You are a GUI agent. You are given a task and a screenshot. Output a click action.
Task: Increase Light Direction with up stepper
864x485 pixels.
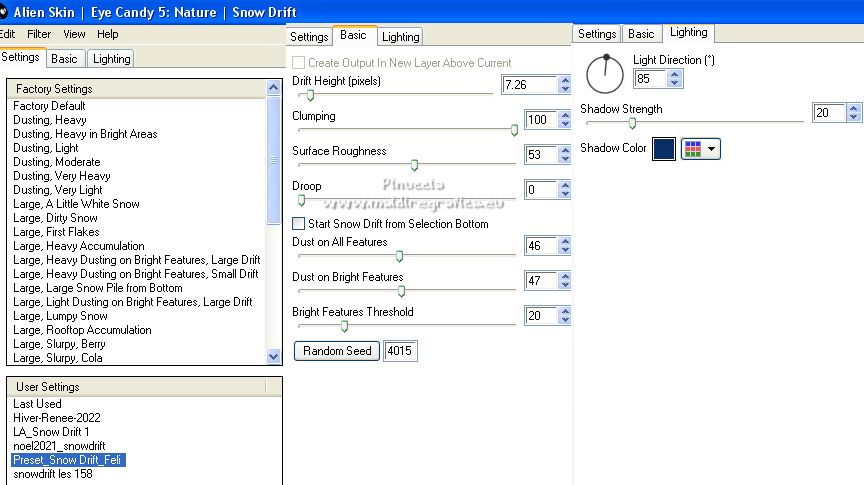tap(674, 74)
